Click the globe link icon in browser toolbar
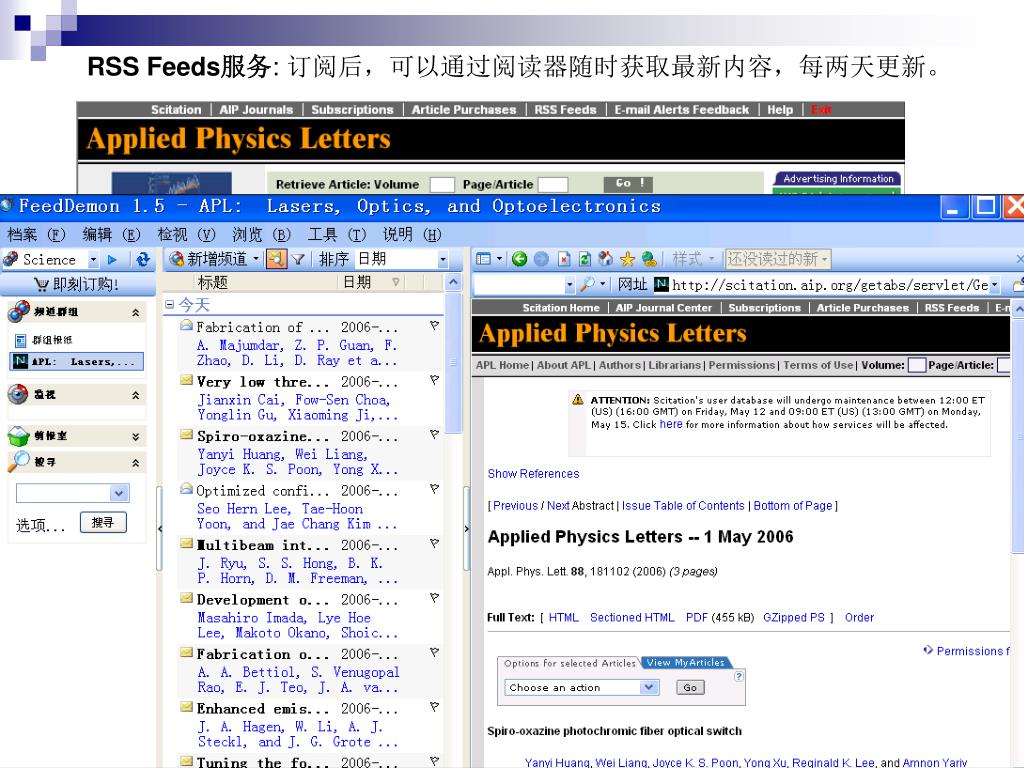Image resolution: width=1024 pixels, height=768 pixels. click(x=649, y=259)
